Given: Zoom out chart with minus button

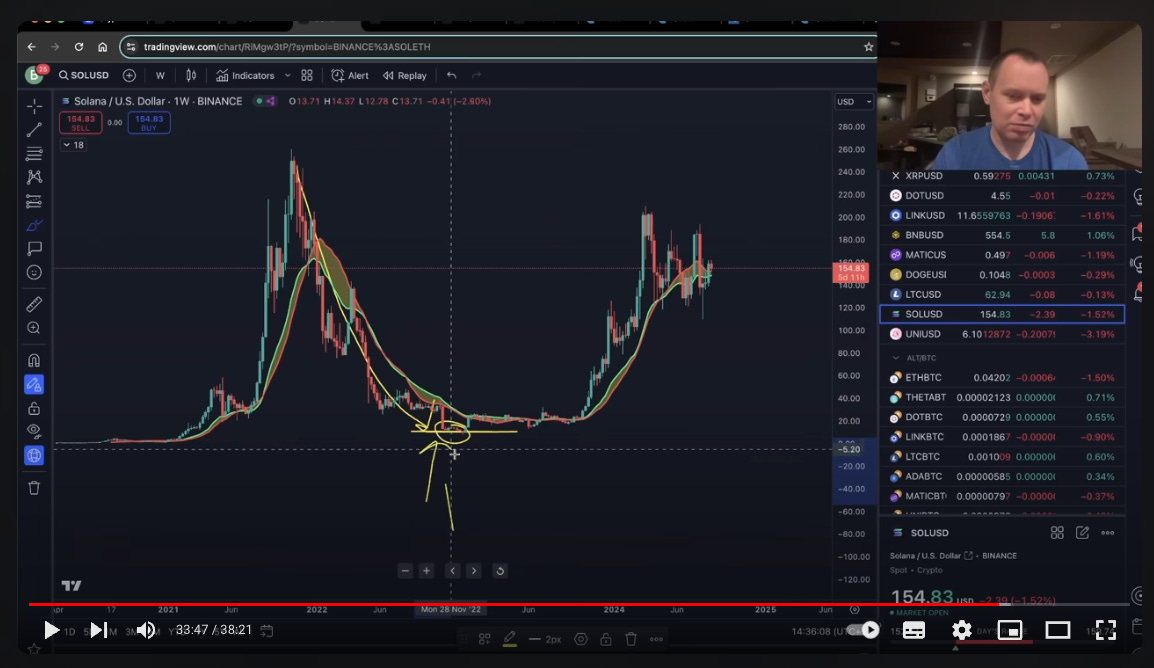Looking at the screenshot, I should [x=405, y=571].
